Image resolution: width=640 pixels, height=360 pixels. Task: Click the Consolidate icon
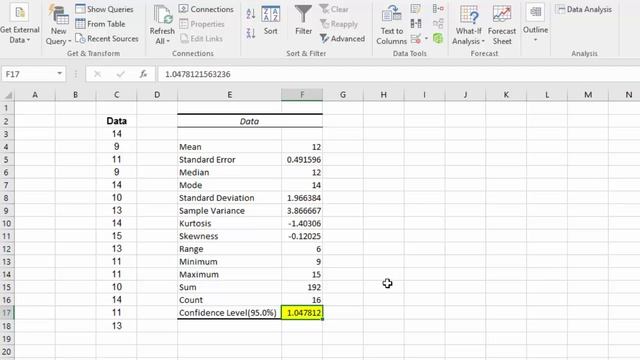coord(438,9)
